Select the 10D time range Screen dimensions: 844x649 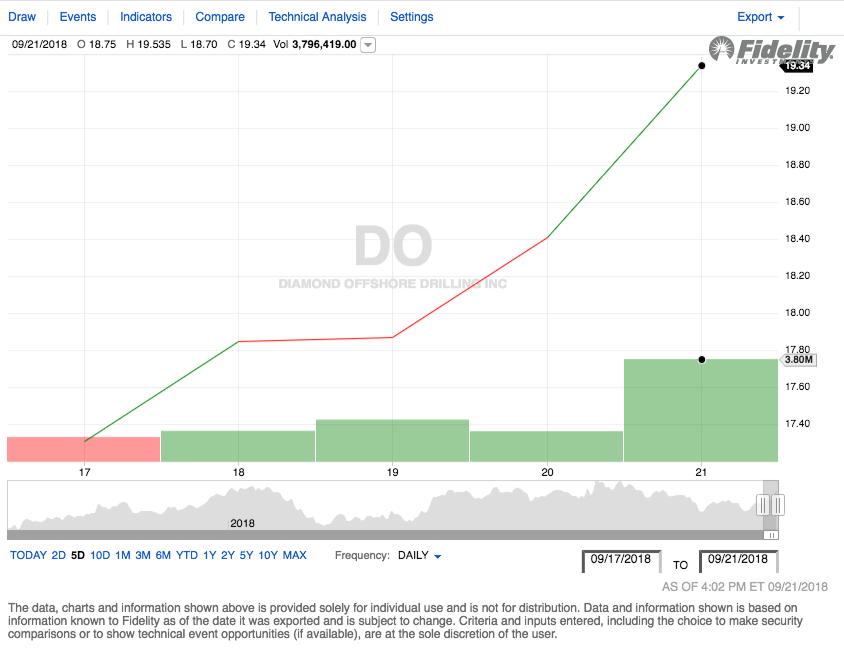coord(100,555)
